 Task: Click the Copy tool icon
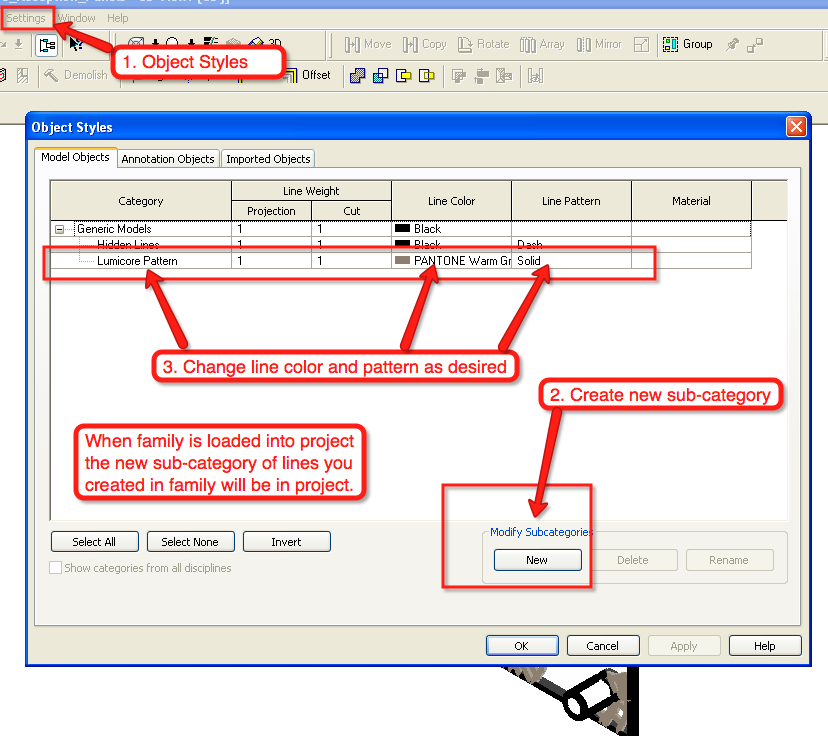[x=410, y=45]
